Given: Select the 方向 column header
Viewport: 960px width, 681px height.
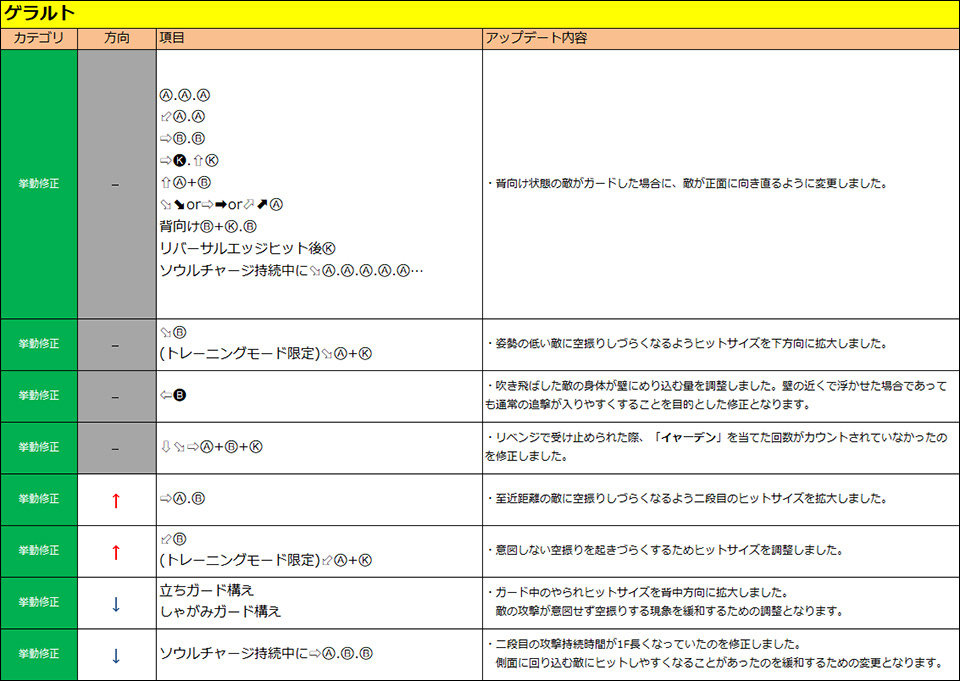Looking at the screenshot, I should tap(116, 38).
